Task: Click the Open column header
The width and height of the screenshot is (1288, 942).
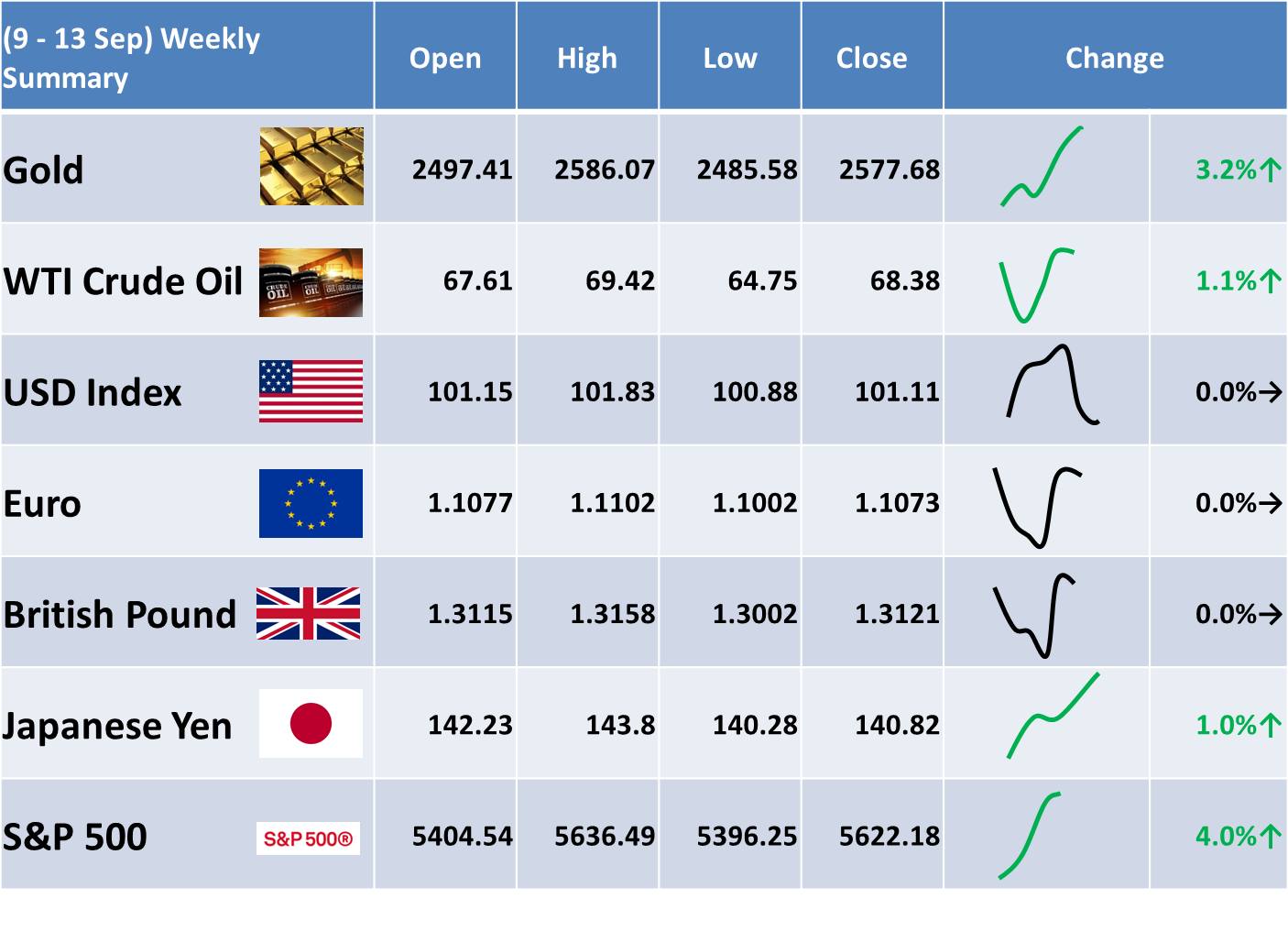Action: click(445, 58)
